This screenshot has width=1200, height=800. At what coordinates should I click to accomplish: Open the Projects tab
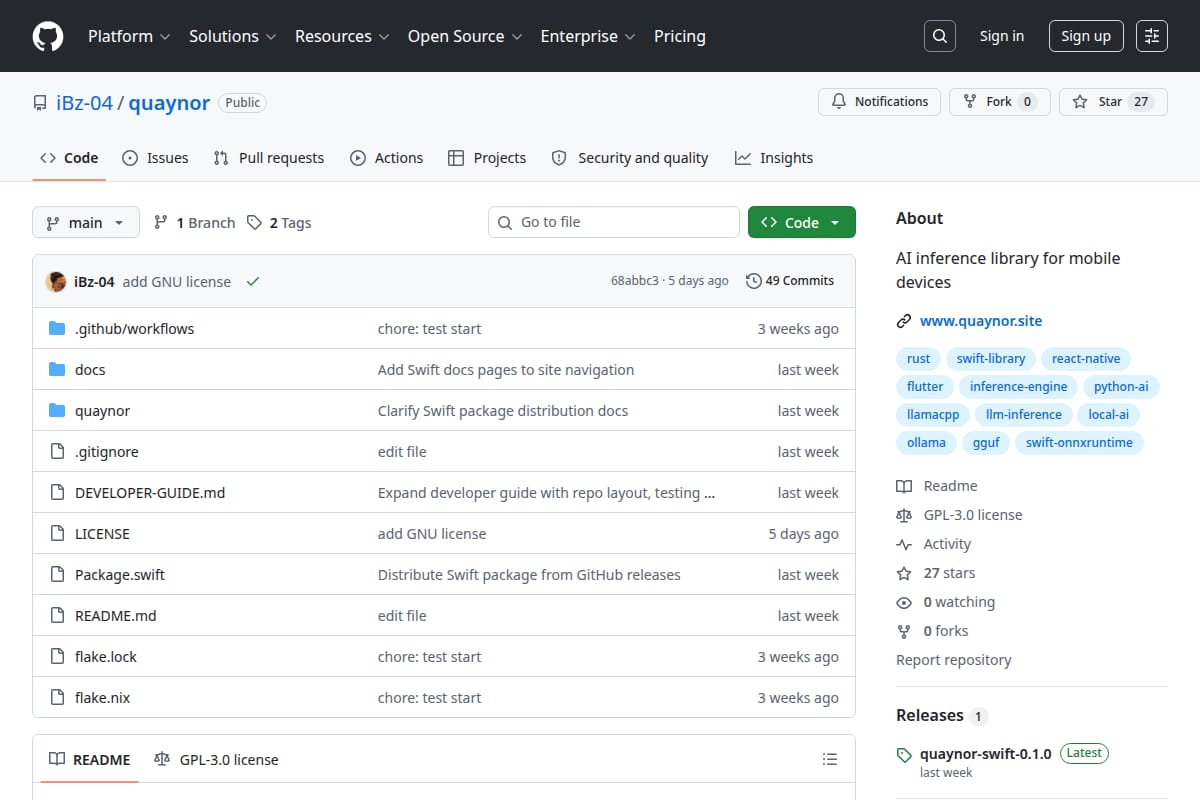[487, 158]
